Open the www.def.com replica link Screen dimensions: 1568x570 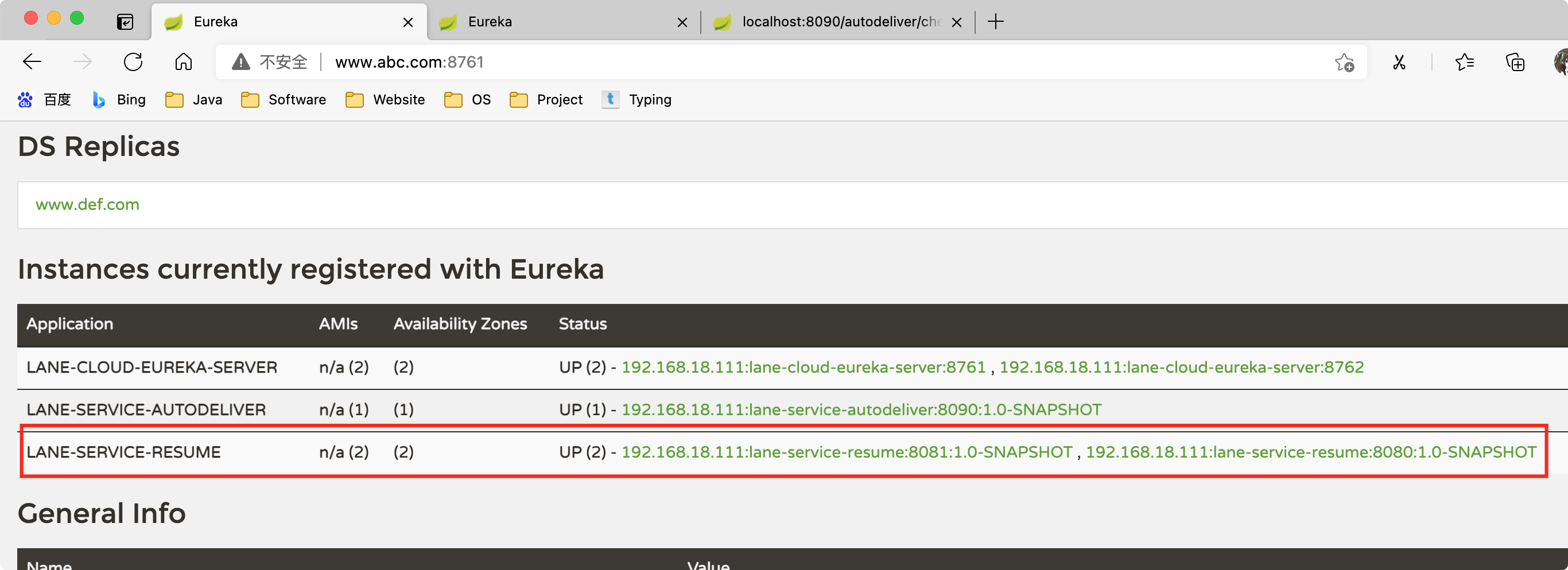(x=87, y=204)
